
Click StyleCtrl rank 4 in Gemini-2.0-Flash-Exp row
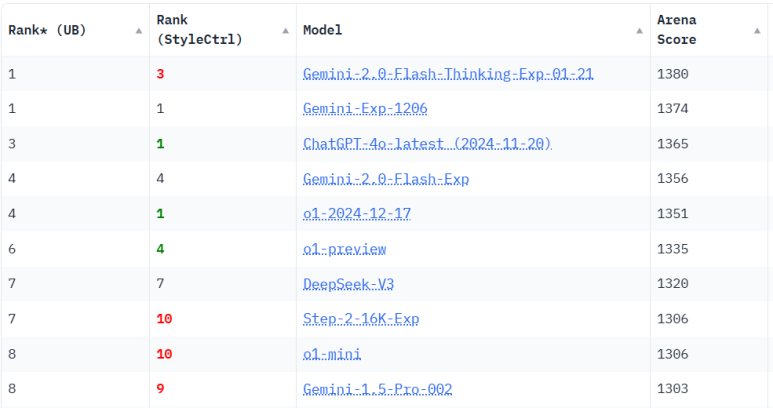pyautogui.click(x=160, y=178)
